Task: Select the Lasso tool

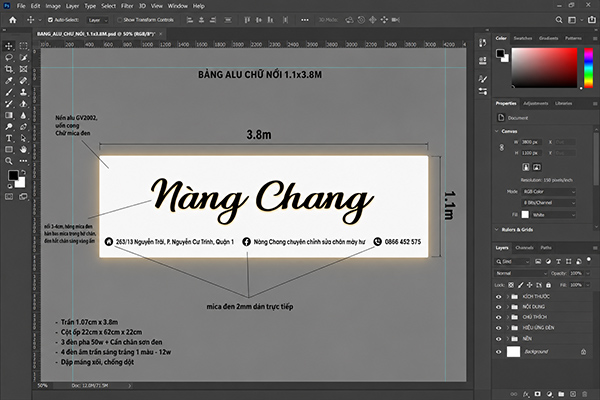Action: click(9, 57)
